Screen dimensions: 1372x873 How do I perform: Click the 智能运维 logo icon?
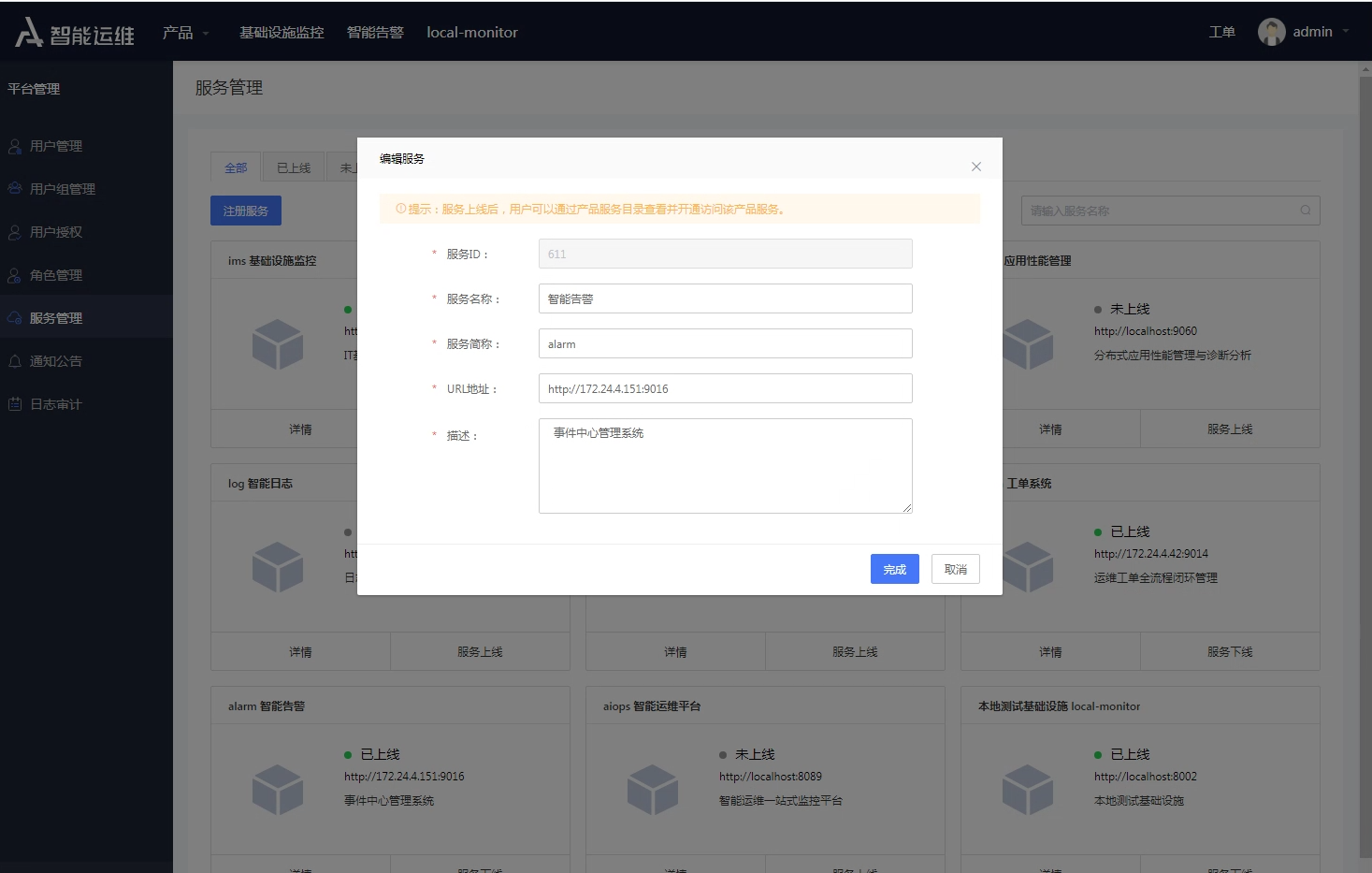(29, 33)
